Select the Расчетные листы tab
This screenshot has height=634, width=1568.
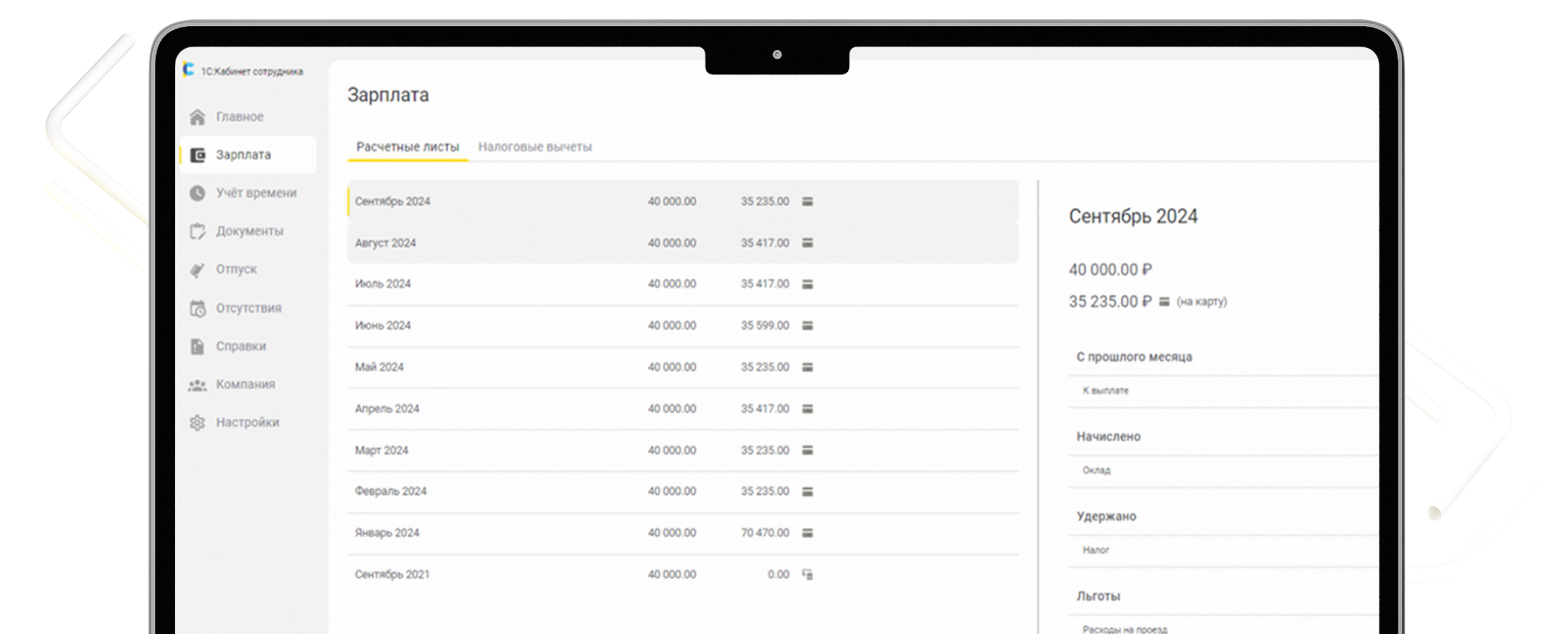pos(407,146)
